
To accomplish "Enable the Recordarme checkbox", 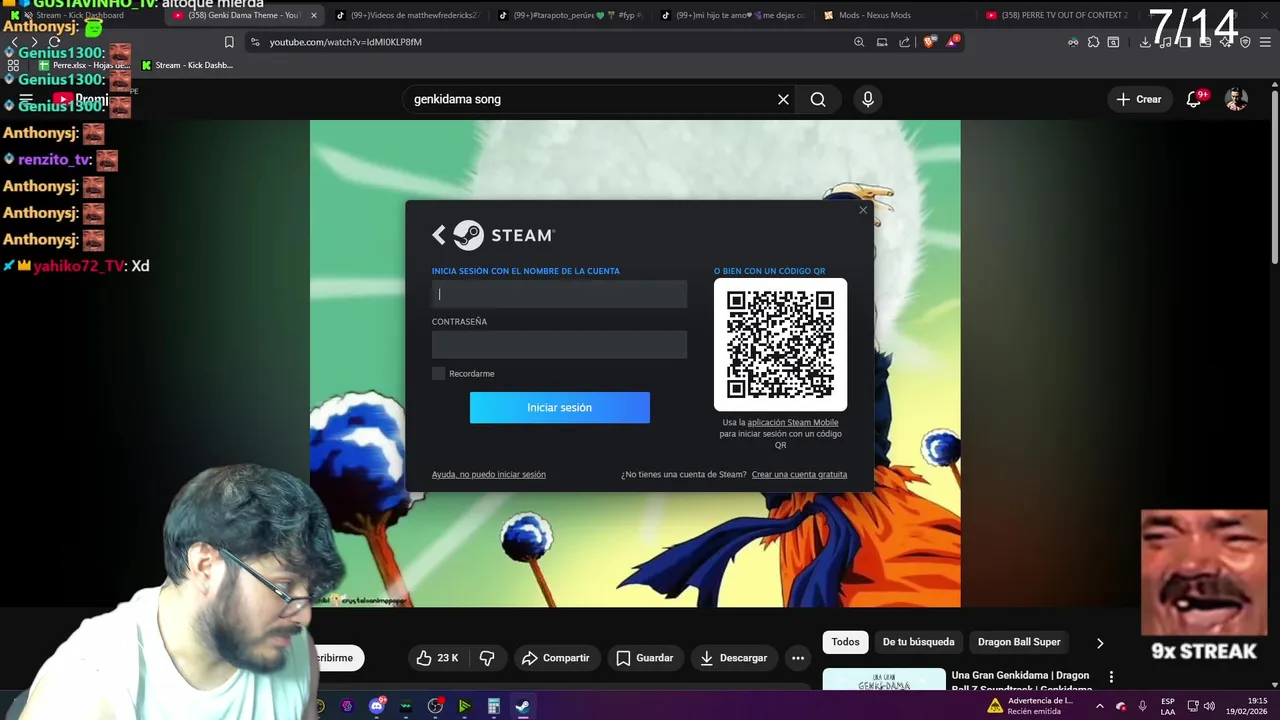I will pyautogui.click(x=438, y=373).
